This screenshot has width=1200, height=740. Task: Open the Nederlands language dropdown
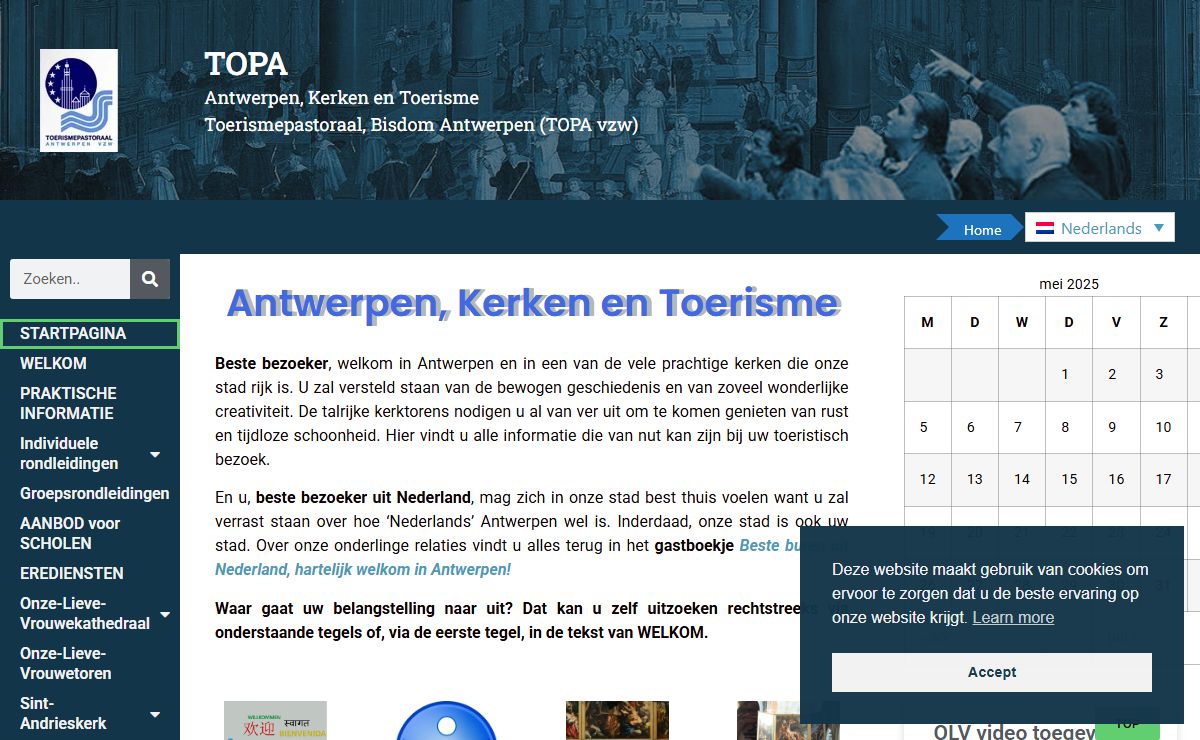(1100, 228)
